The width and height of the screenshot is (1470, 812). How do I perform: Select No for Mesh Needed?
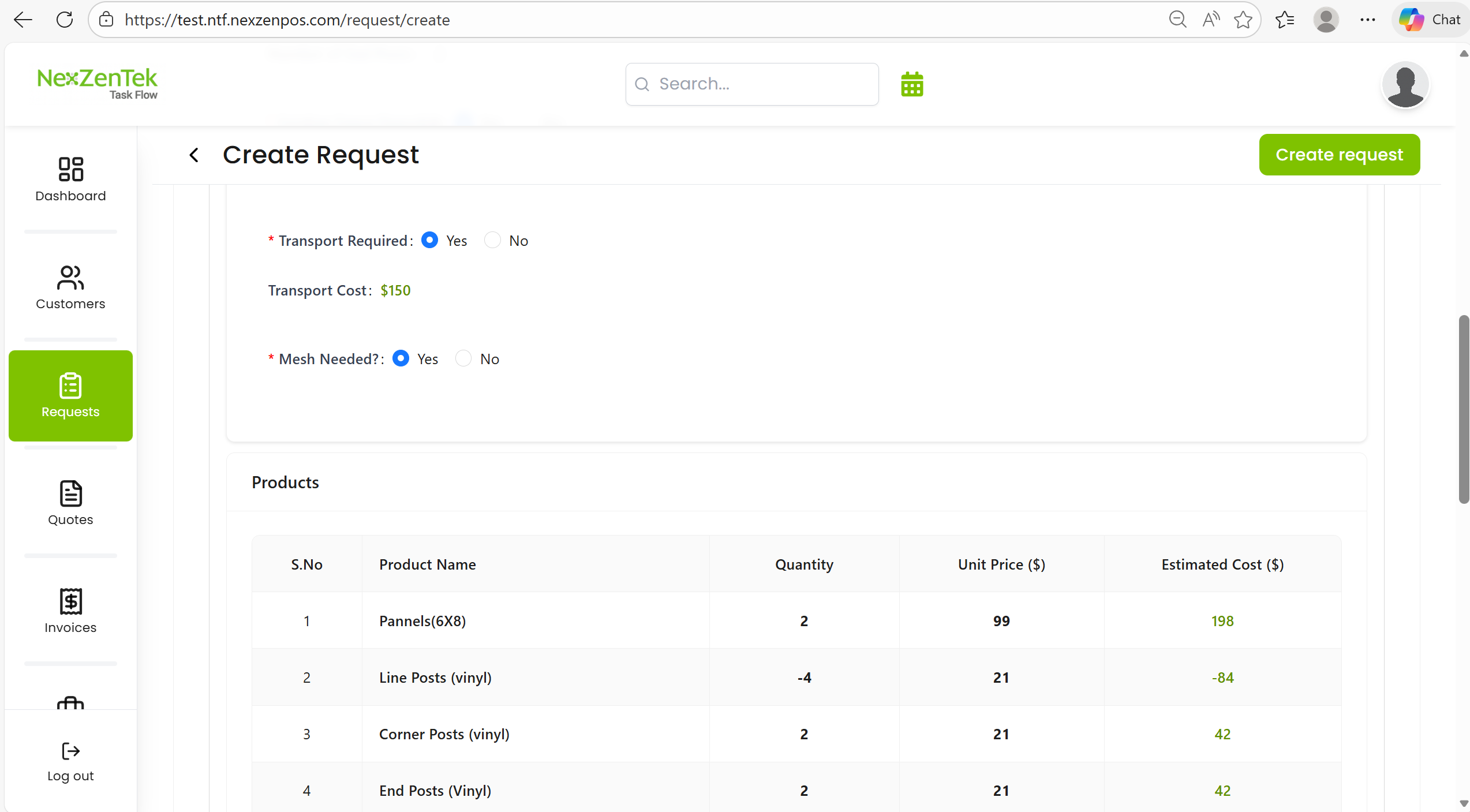click(x=463, y=358)
